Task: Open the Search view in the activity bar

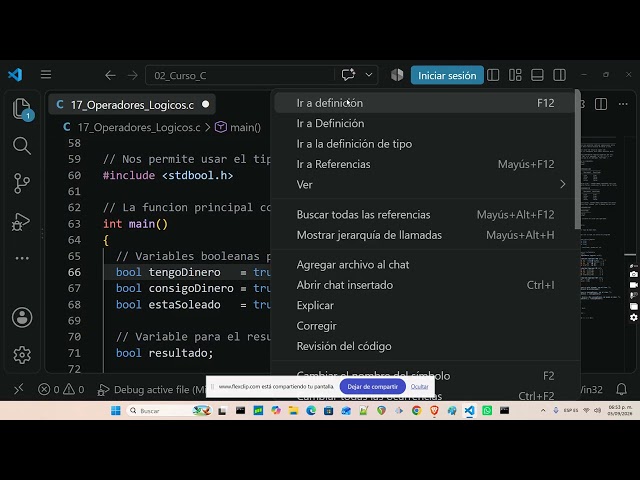Action: coord(22,146)
